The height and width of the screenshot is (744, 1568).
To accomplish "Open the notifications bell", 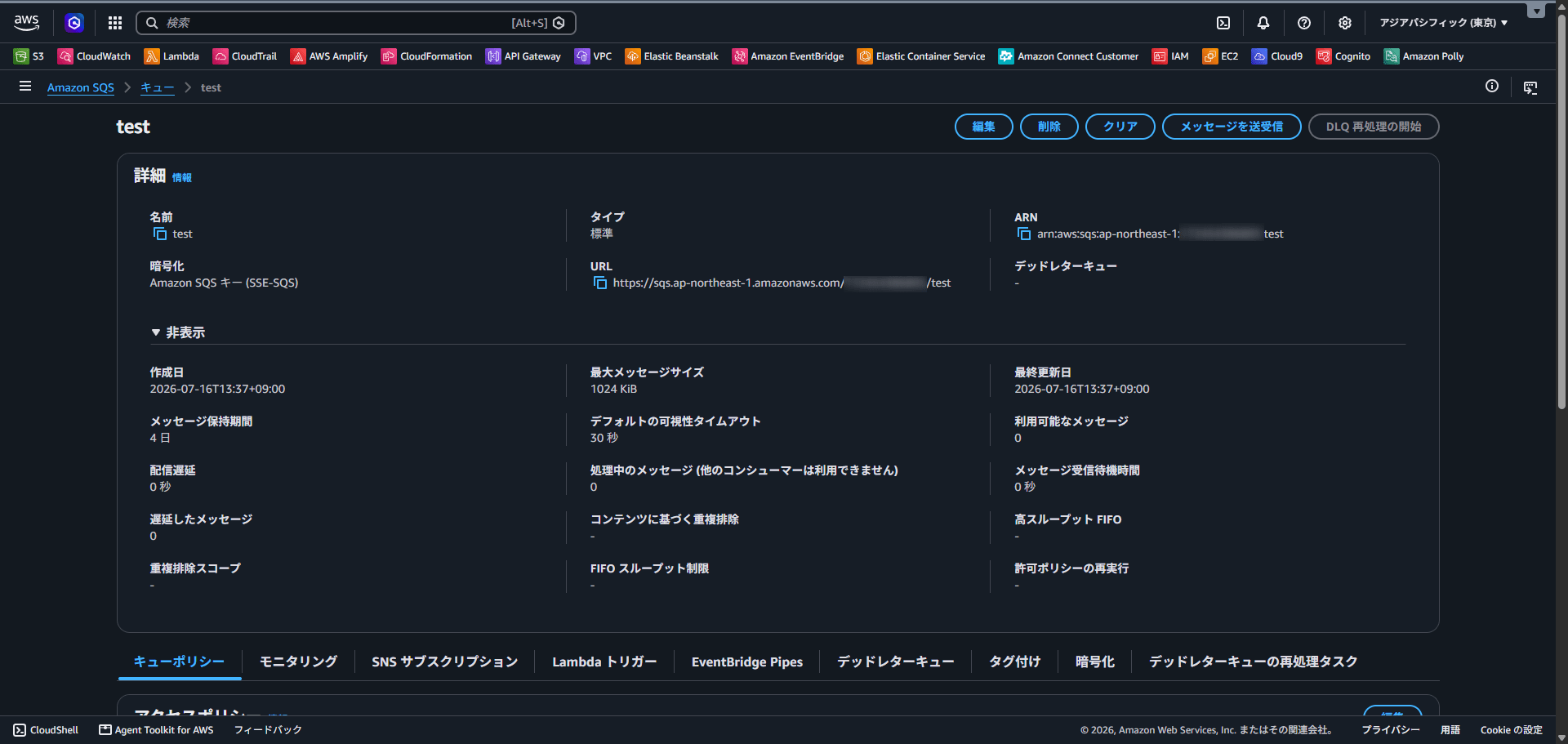I will pos(1263,23).
